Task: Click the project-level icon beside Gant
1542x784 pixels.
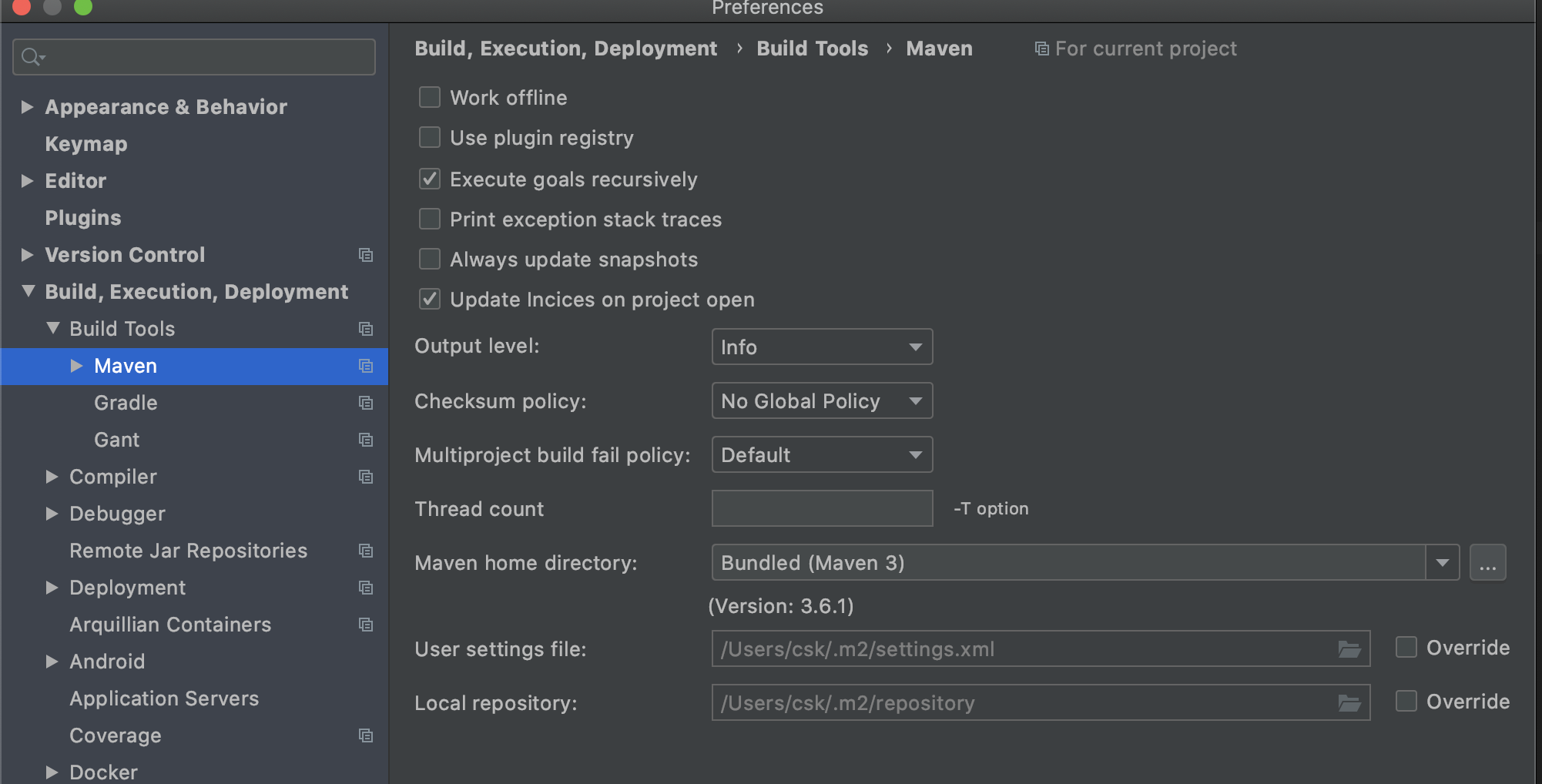Action: coord(366,440)
